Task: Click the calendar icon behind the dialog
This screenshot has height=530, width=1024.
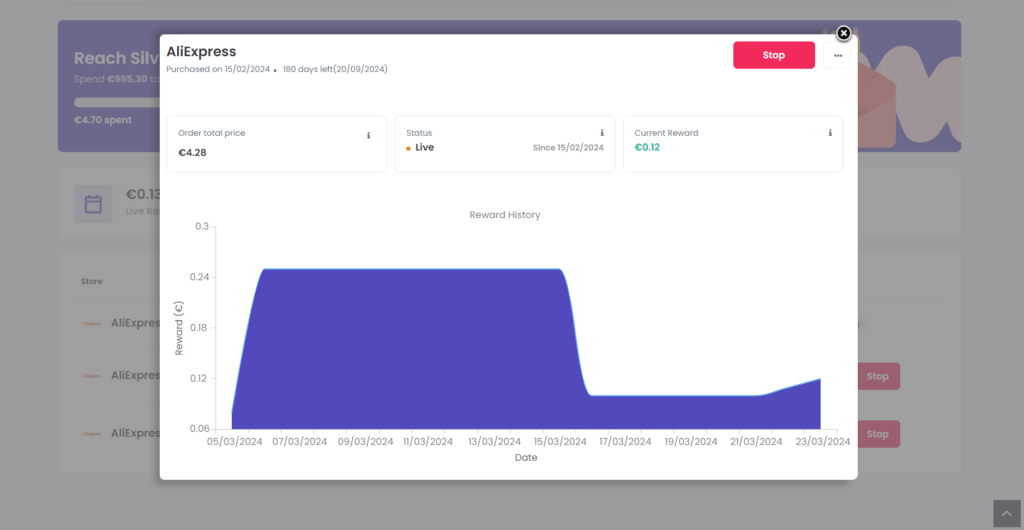Action: (93, 204)
